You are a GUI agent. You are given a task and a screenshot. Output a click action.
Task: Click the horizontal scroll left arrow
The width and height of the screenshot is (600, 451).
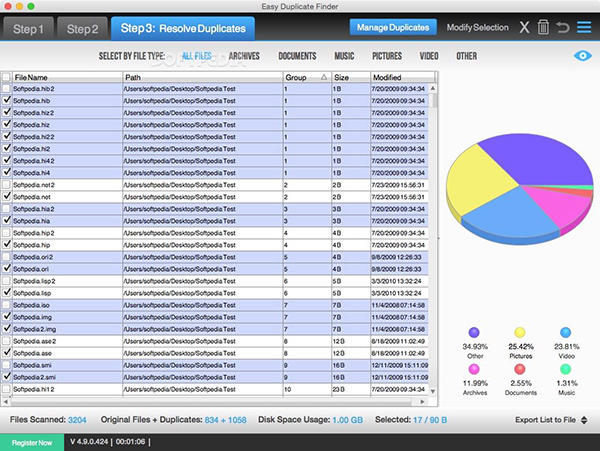(5, 402)
